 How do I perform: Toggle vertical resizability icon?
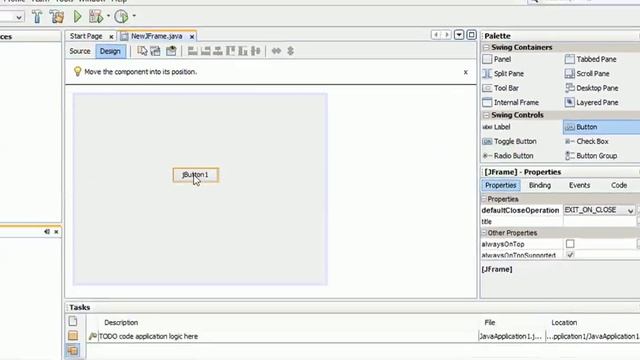290,51
